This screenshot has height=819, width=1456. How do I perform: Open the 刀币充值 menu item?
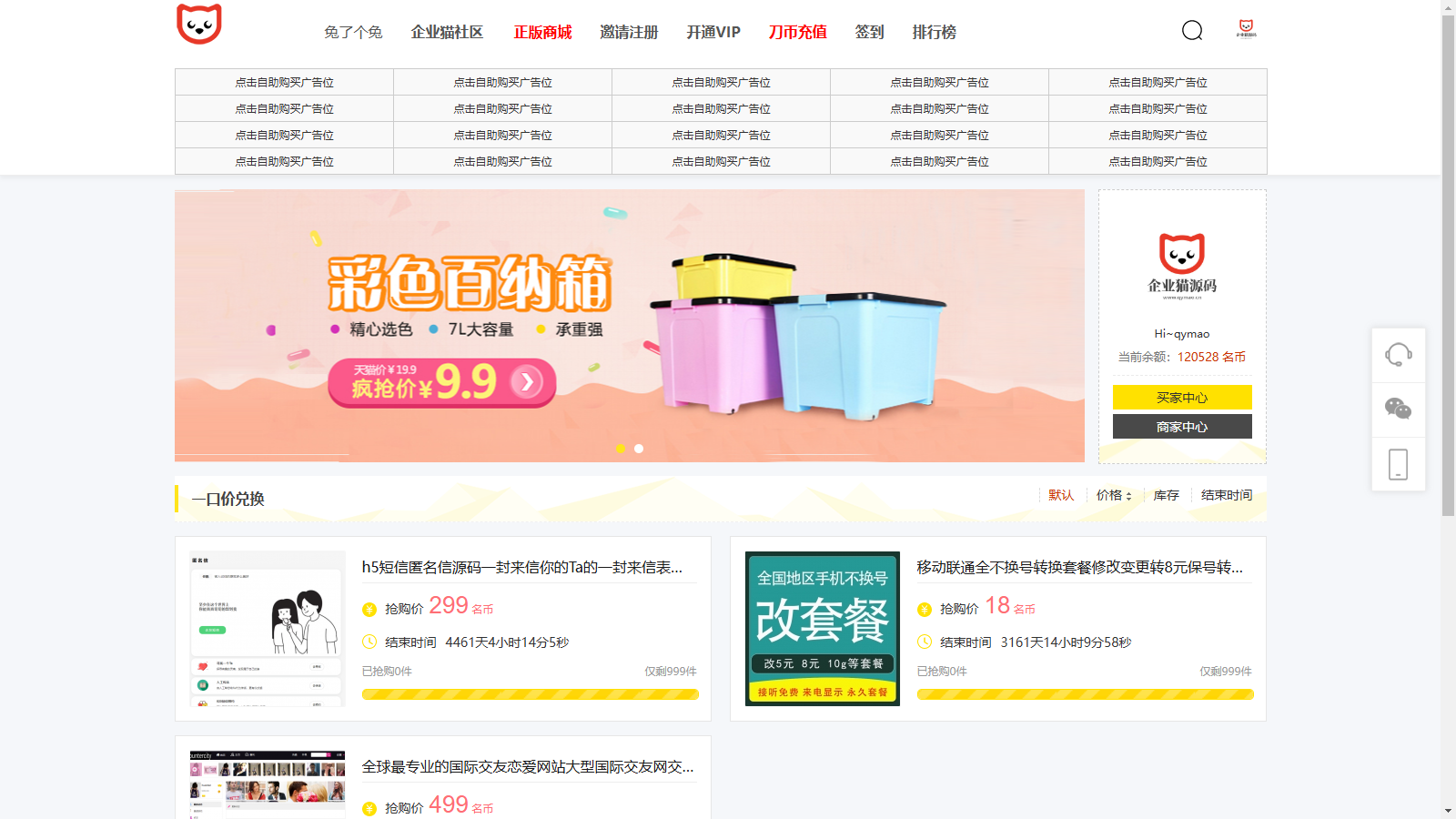pos(796,32)
